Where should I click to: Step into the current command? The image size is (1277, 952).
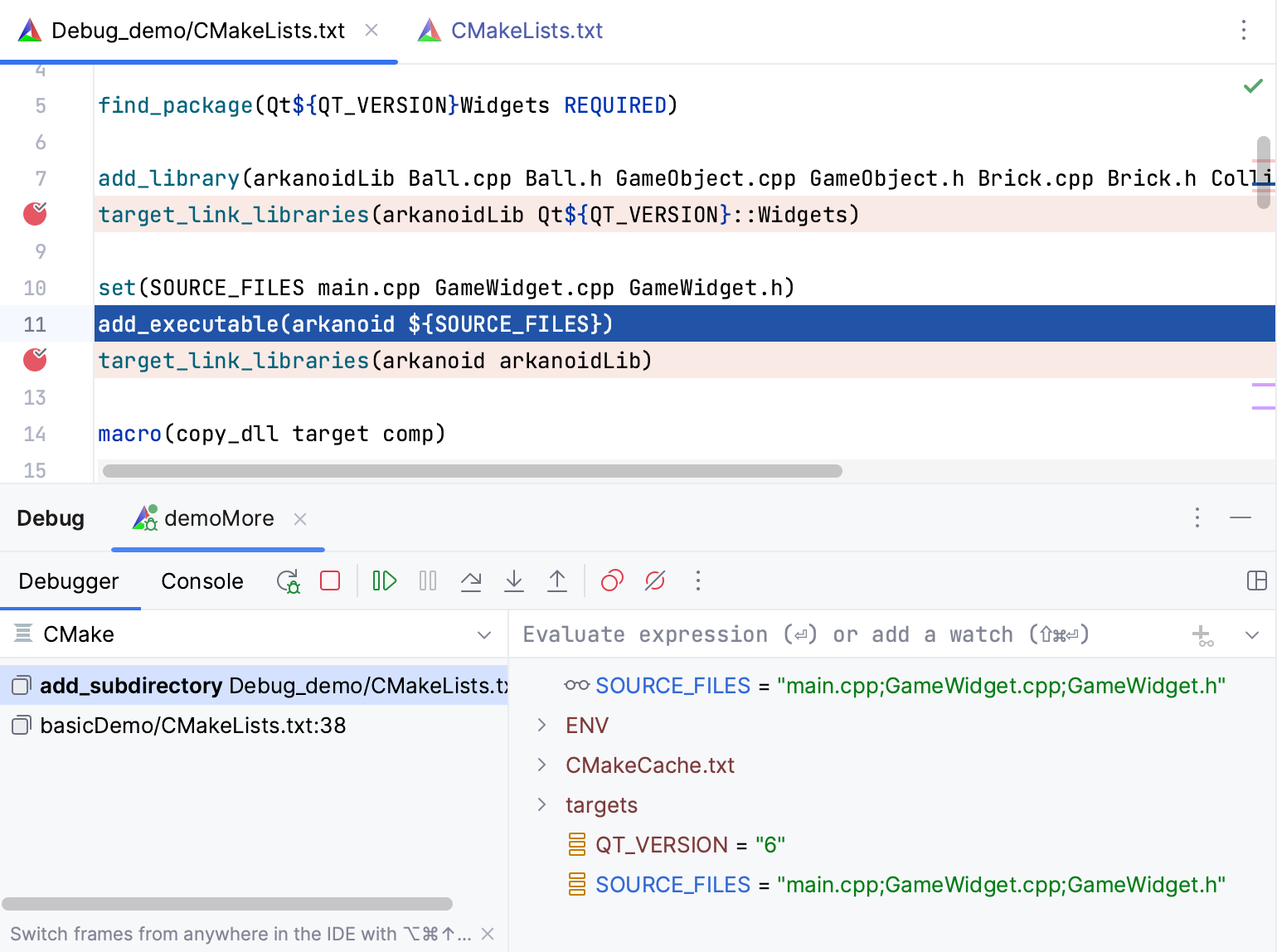pos(514,580)
